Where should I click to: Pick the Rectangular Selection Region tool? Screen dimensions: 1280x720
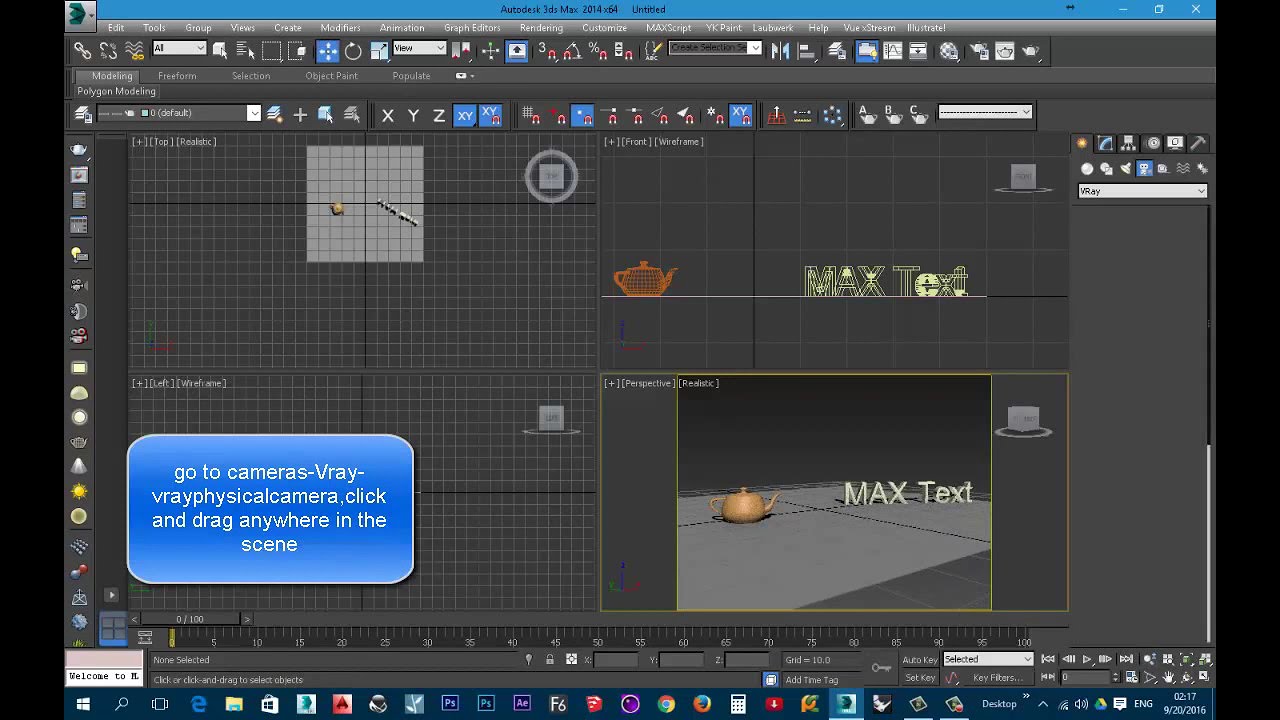271,50
